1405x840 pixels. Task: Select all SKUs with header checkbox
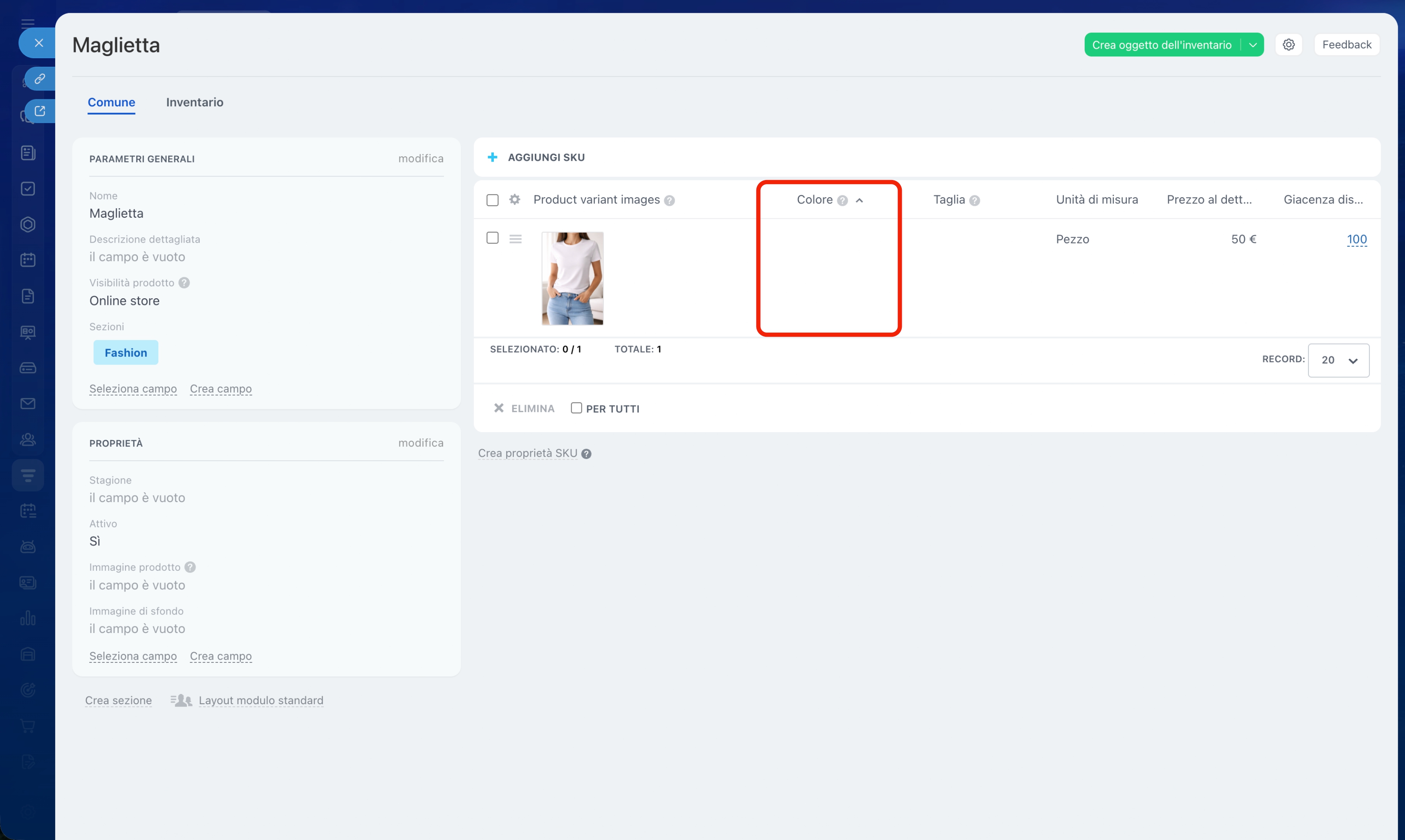click(492, 200)
